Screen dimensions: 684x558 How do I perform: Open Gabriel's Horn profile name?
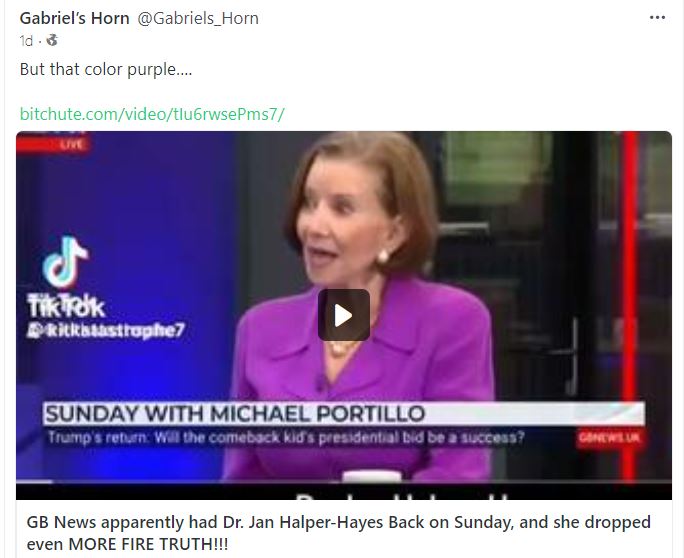[75, 18]
